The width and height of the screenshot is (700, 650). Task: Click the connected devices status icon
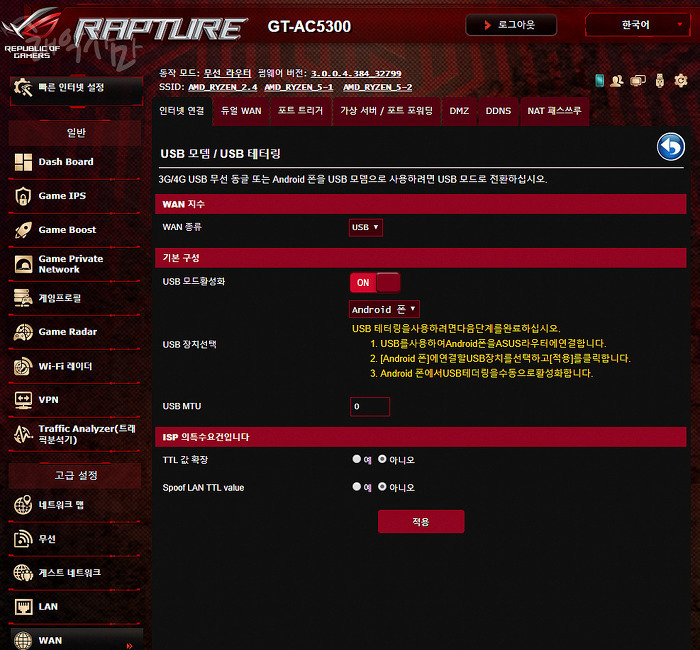pos(638,81)
